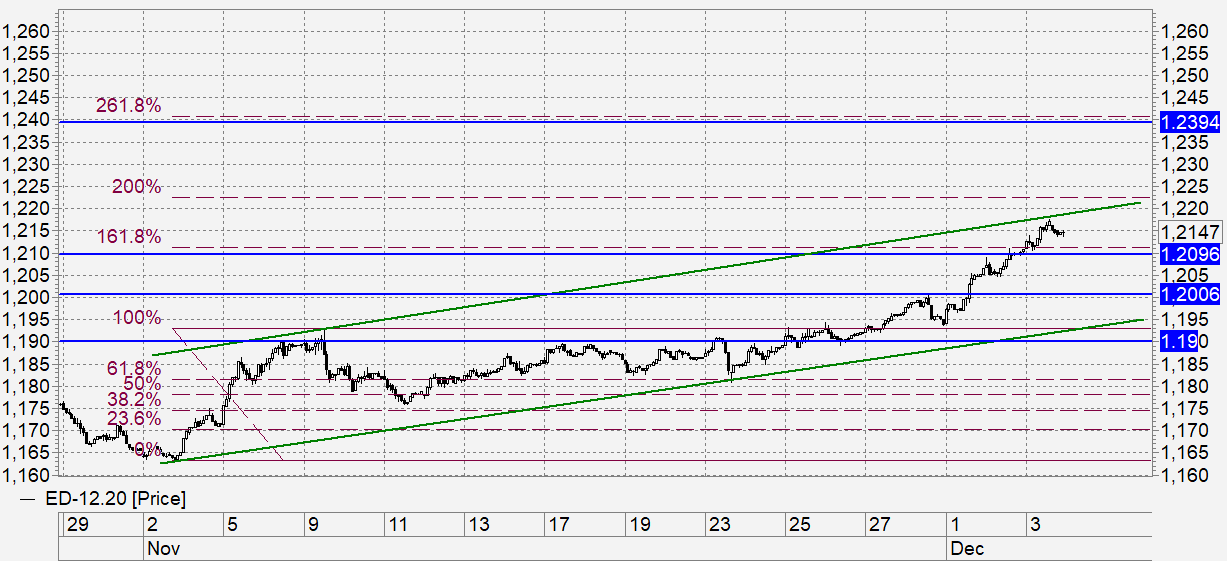Viewport: 1227px width, 561px height.
Task: Click the 1.2394 blue price level label
Action: (x=1189, y=122)
